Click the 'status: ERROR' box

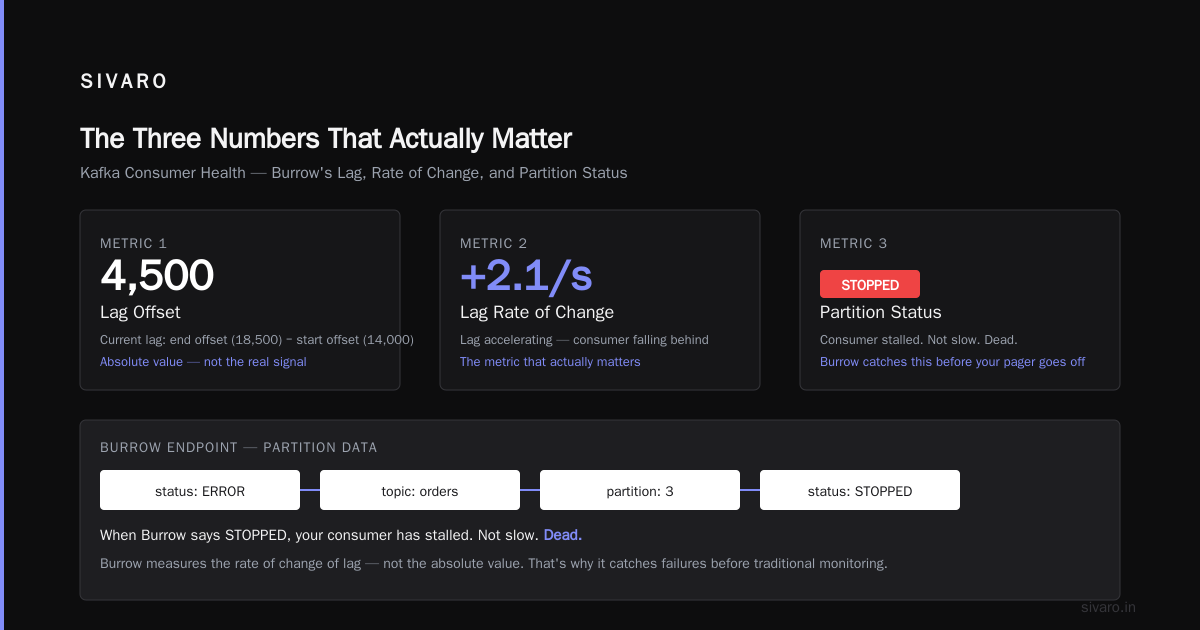coord(200,490)
